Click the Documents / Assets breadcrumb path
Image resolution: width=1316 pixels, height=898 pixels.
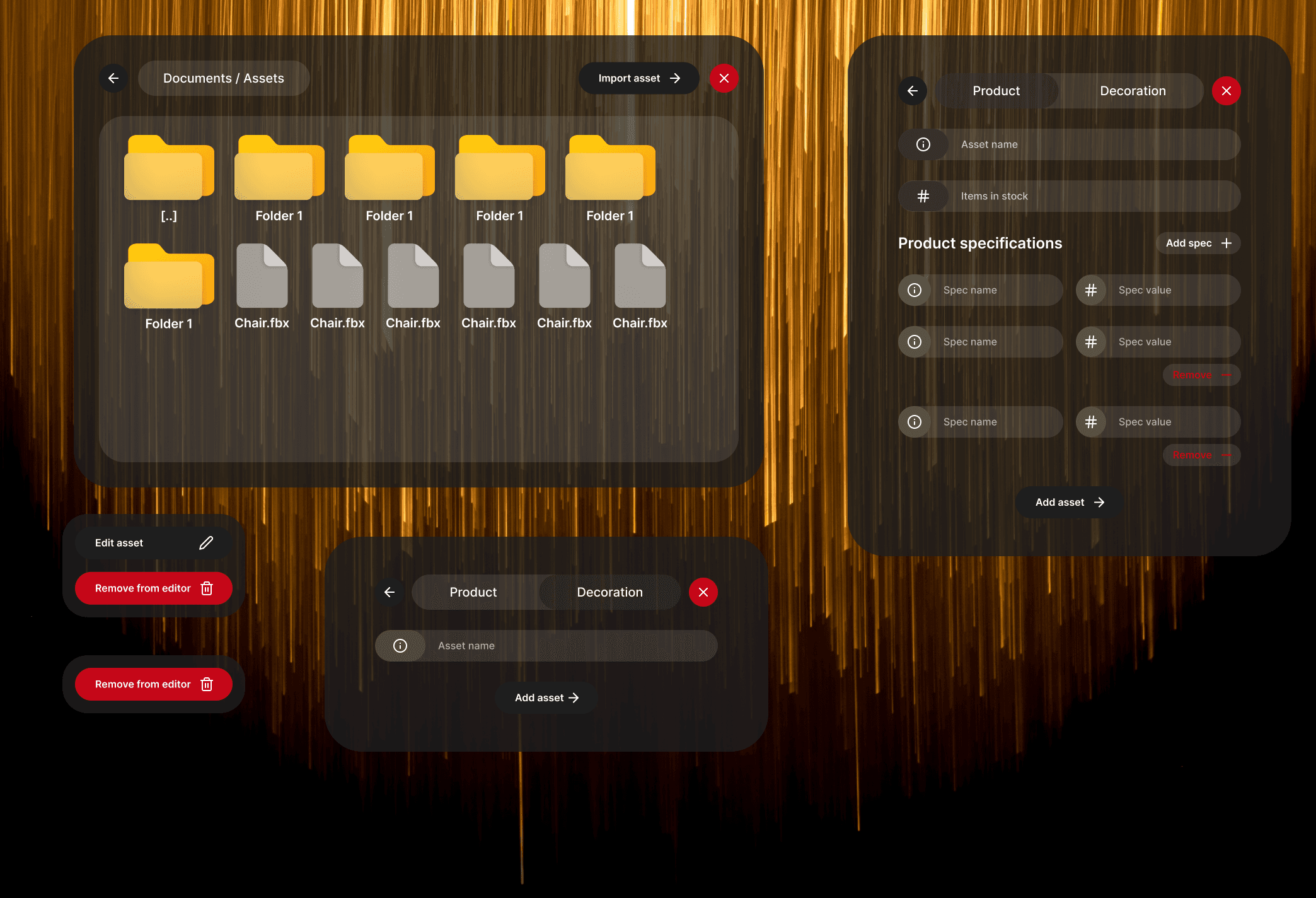point(224,78)
